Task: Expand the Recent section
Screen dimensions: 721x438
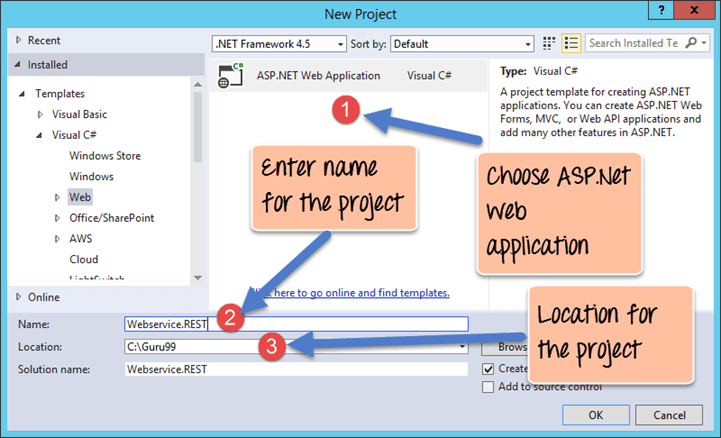Action: point(17,40)
